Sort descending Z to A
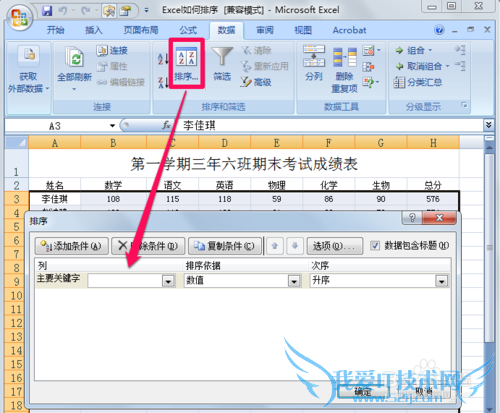Screen dimensions: 500x413 pyautogui.click(x=163, y=82)
